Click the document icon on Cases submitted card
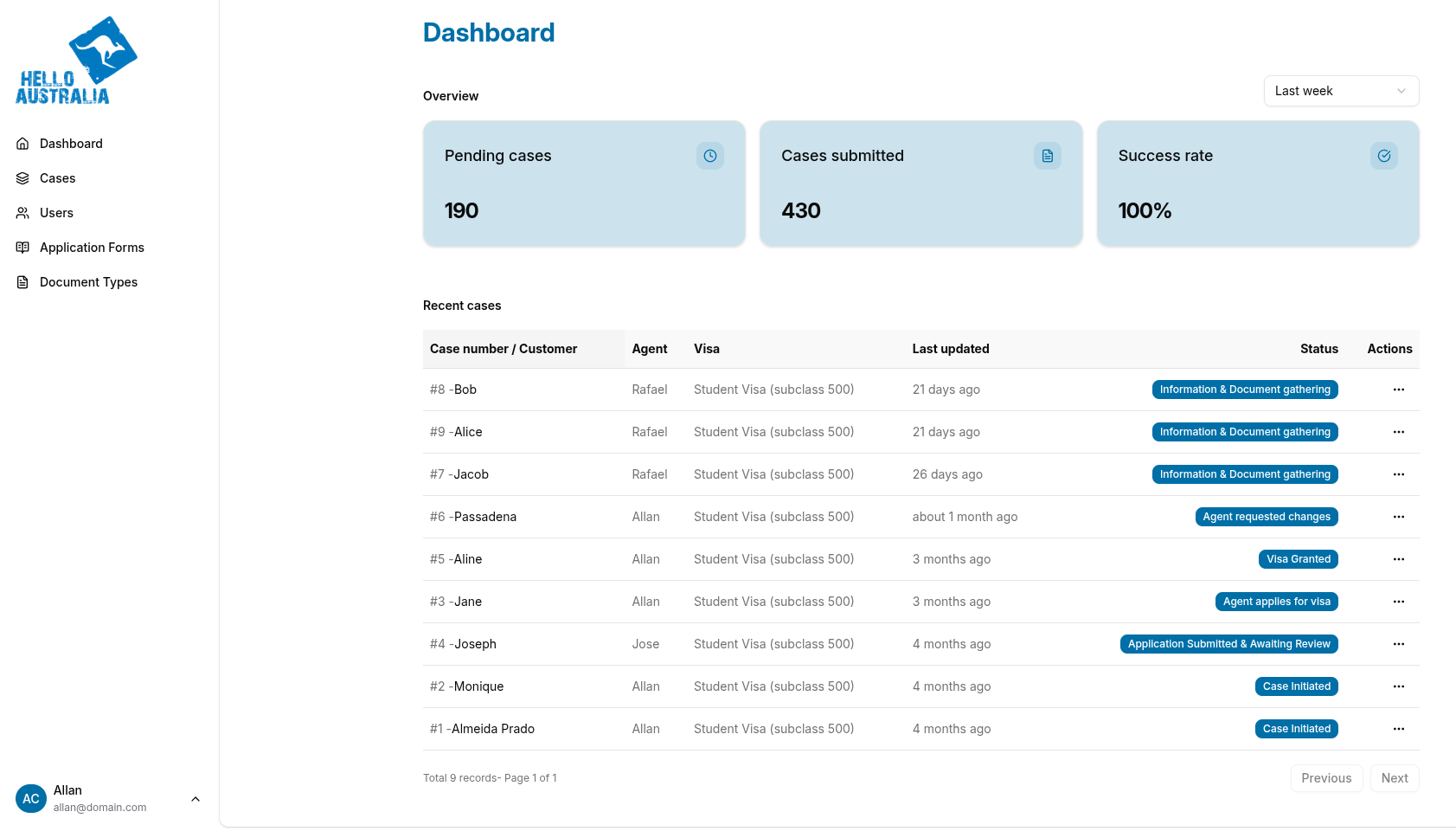 coord(1047,156)
